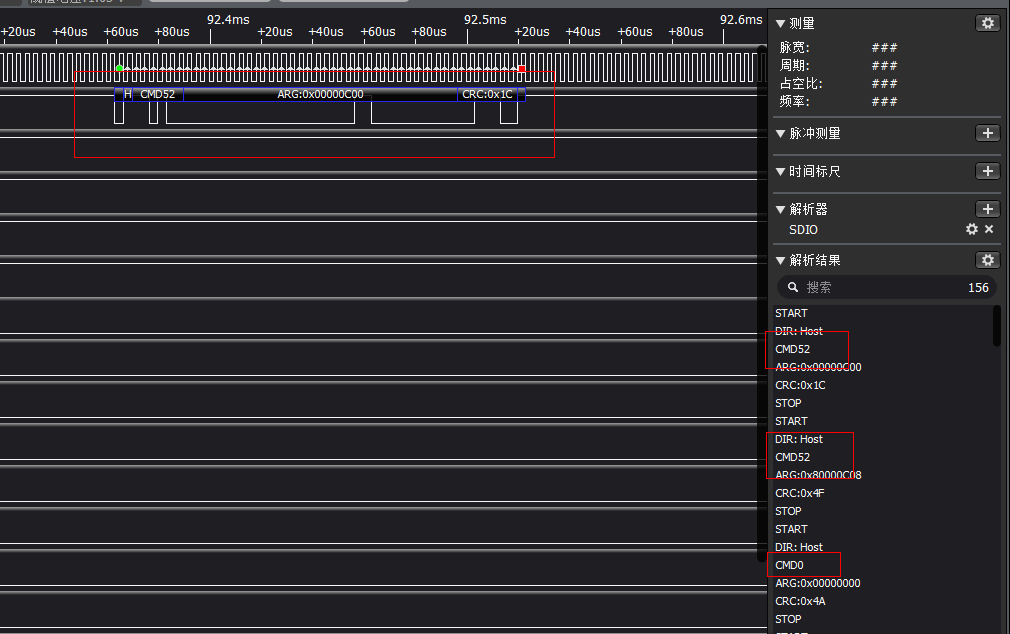1010x634 pixels.
Task: Collapse the 解析器 section
Action: click(781, 209)
